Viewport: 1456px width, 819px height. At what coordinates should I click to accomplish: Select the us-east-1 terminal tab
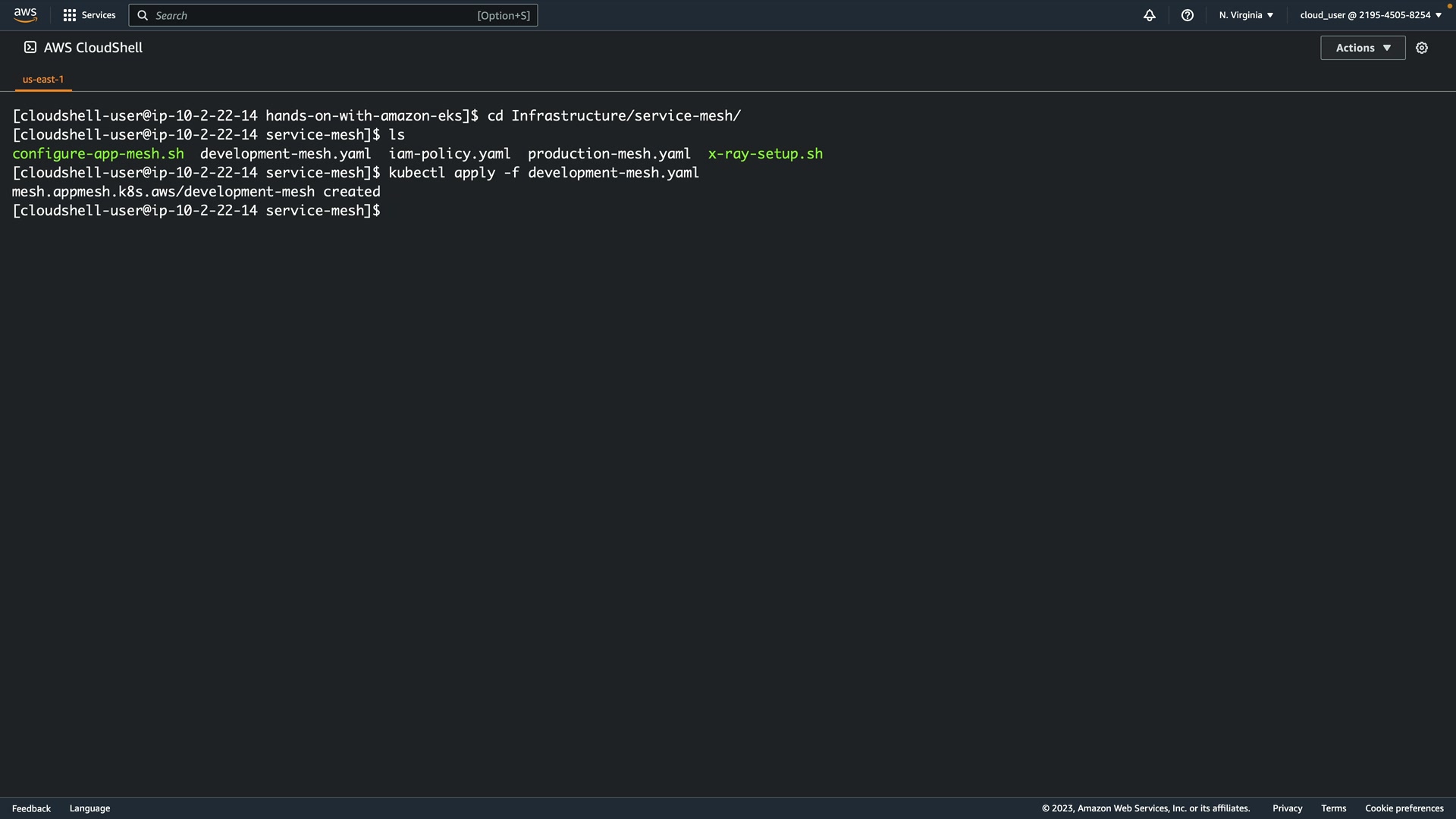[43, 79]
